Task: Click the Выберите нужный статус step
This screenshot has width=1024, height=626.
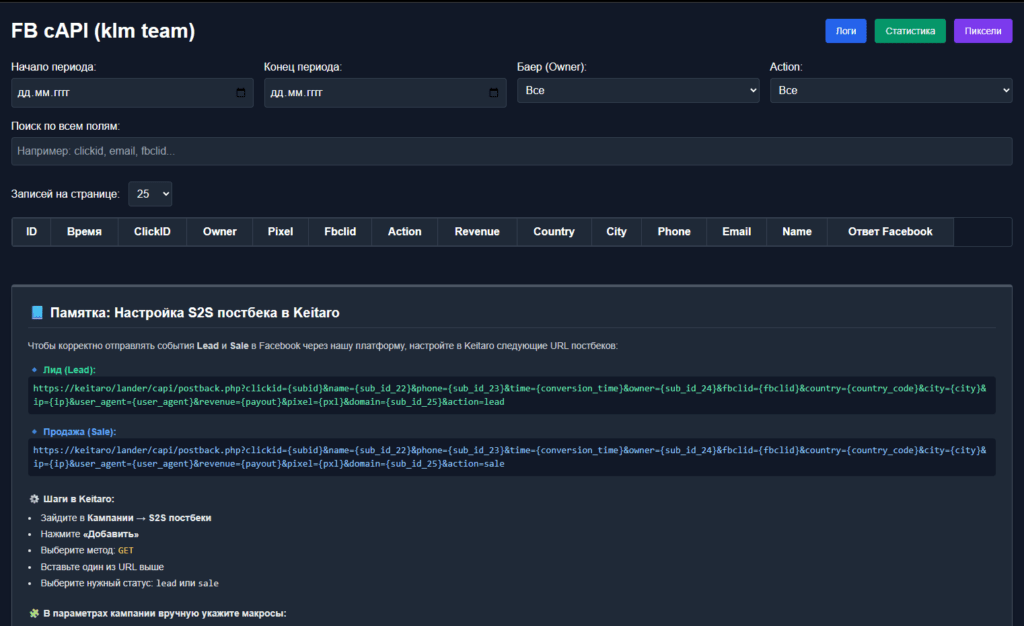Action: coord(129,583)
